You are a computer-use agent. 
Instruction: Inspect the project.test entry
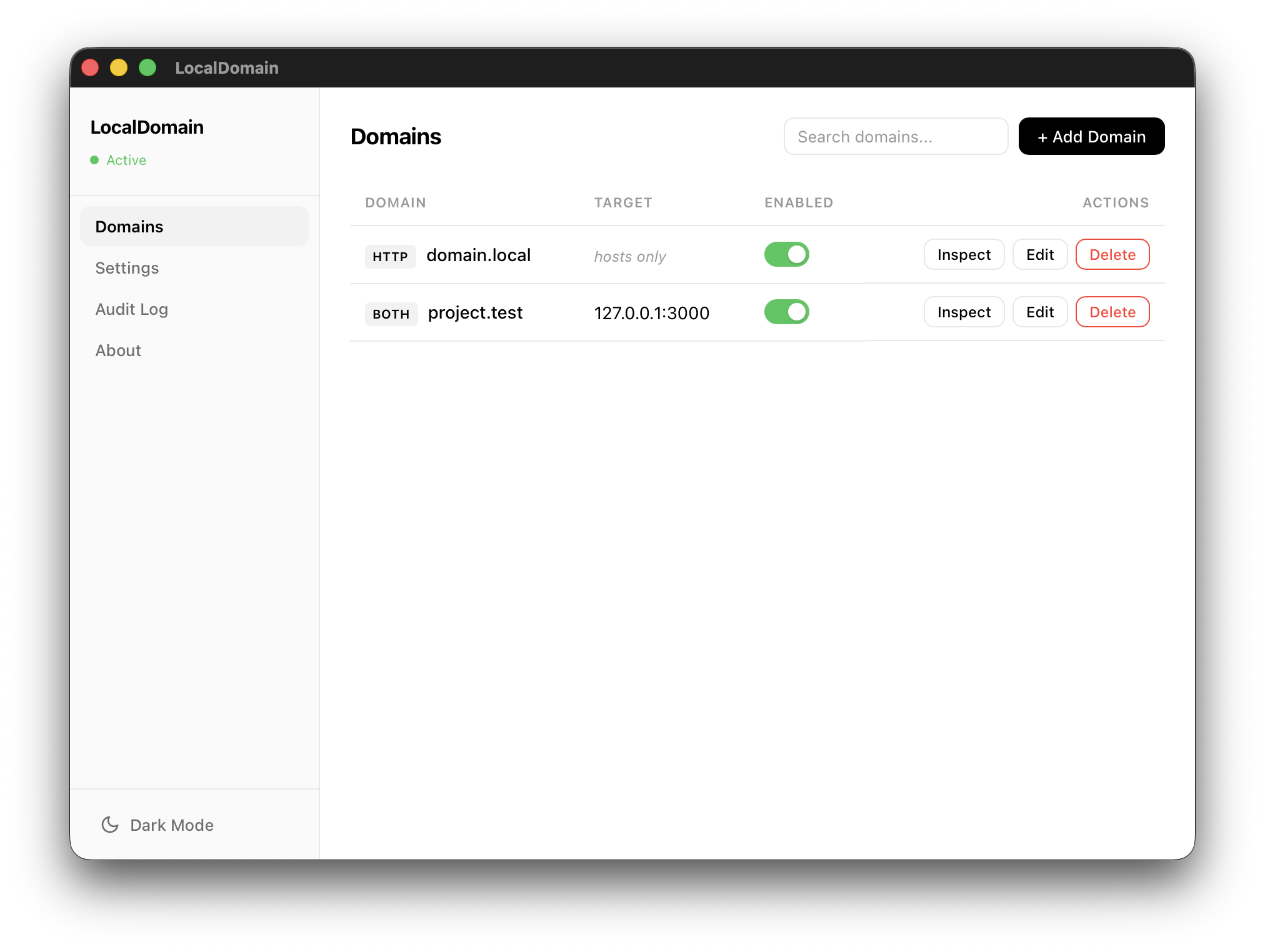pos(964,312)
